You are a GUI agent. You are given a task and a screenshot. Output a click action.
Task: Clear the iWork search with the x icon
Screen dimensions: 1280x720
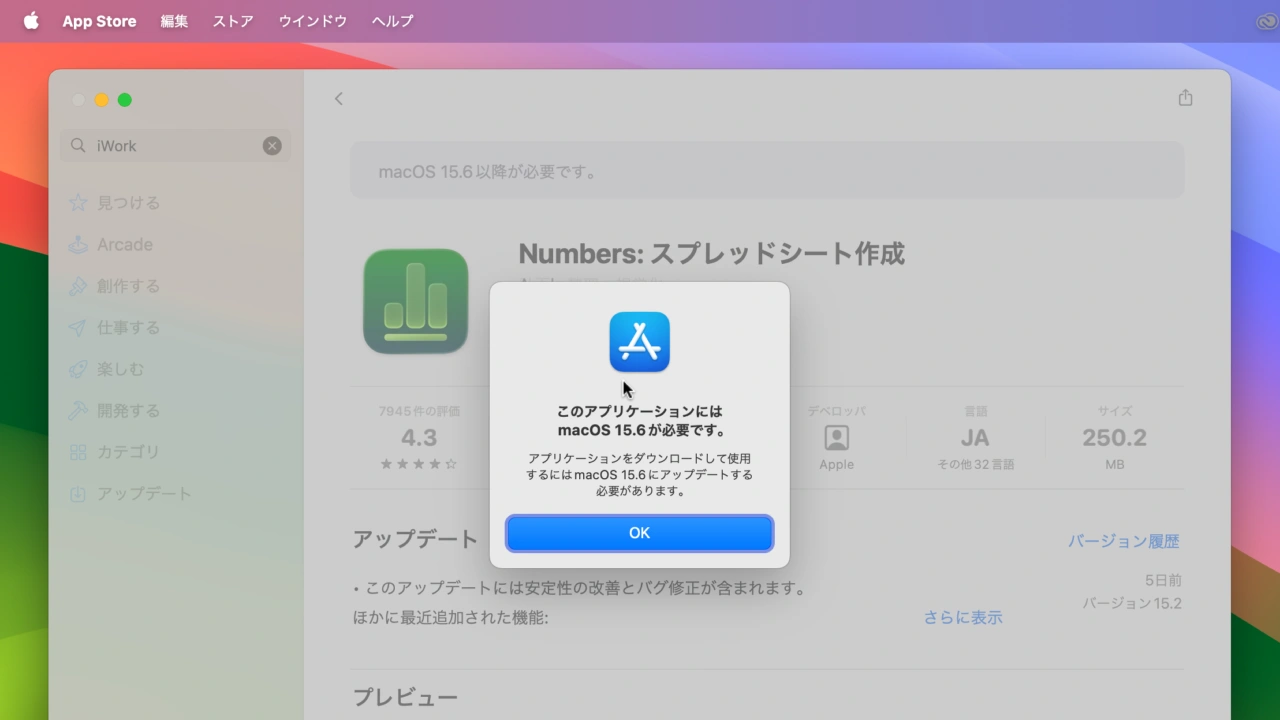[x=271, y=145]
